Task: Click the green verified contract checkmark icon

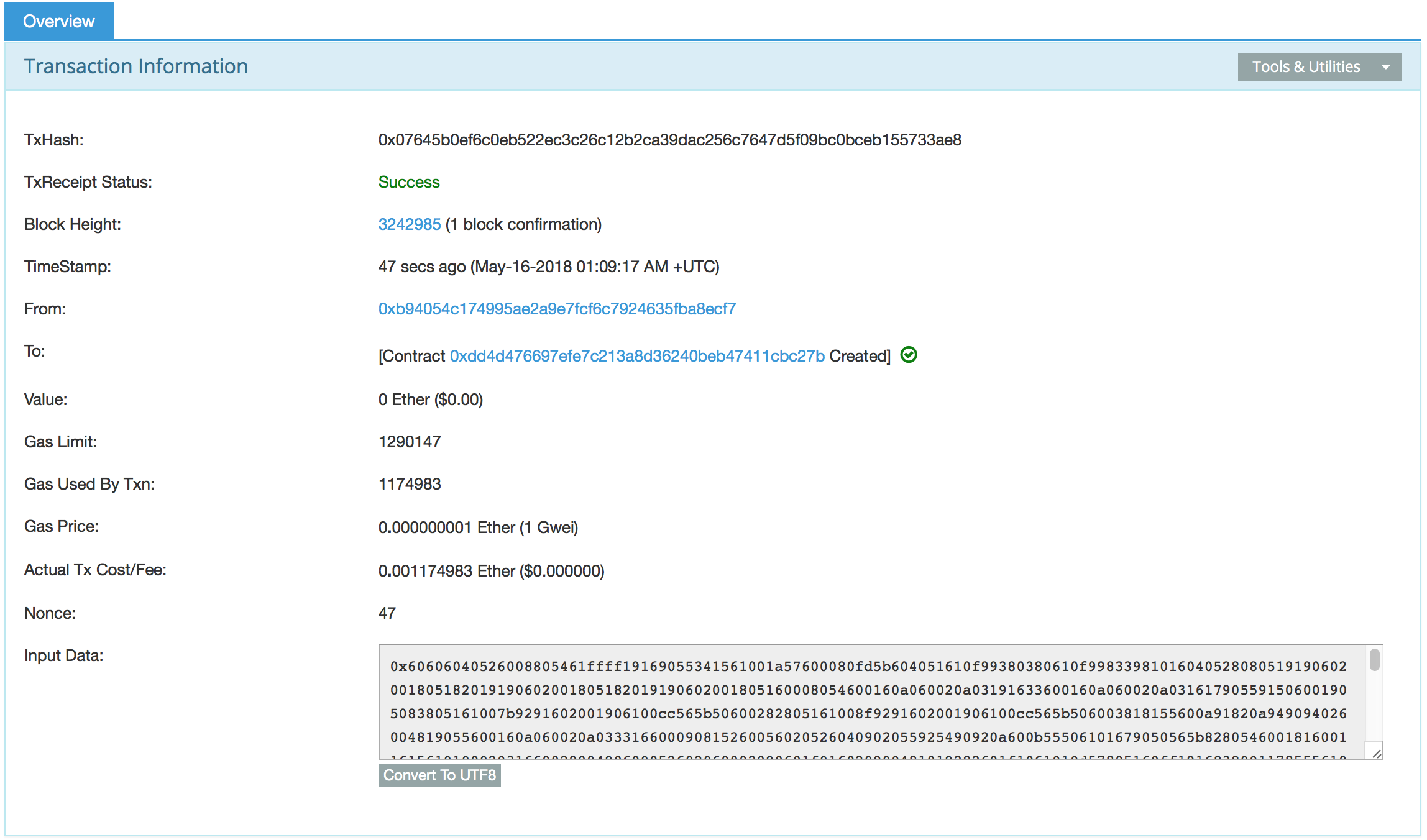Action: click(909, 355)
